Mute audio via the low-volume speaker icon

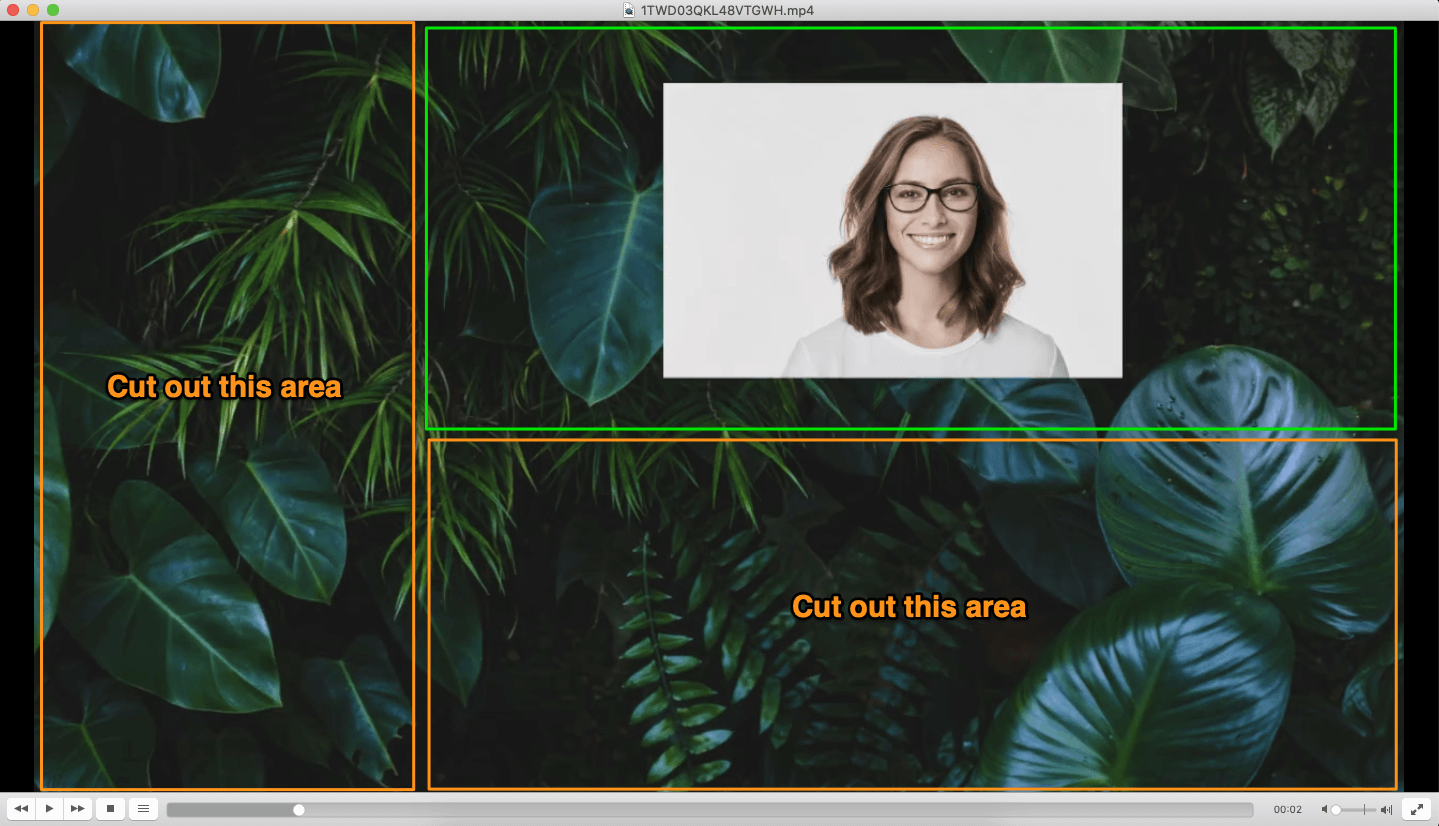tap(1325, 809)
